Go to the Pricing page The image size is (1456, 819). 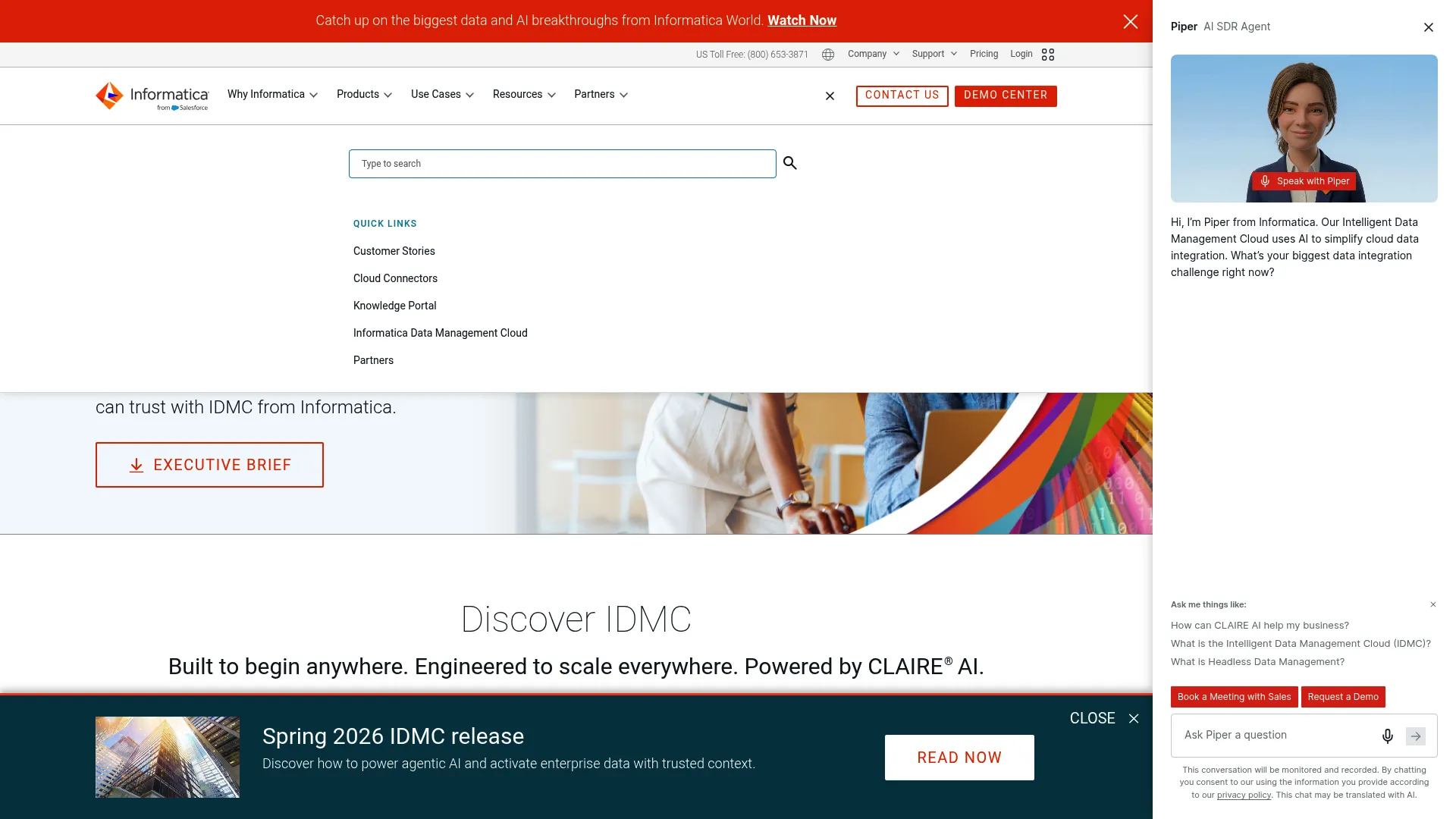[984, 54]
